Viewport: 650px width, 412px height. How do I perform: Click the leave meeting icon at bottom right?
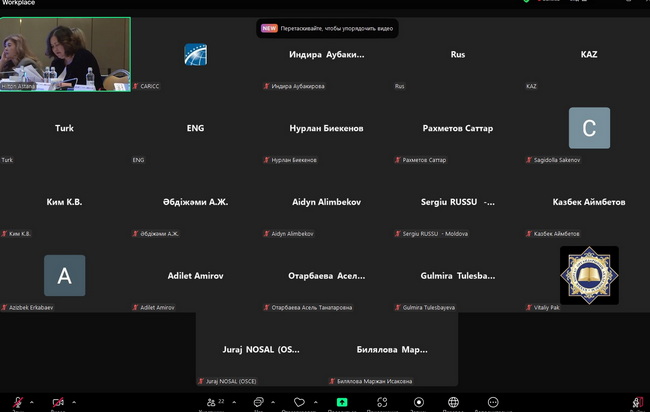[636, 402]
